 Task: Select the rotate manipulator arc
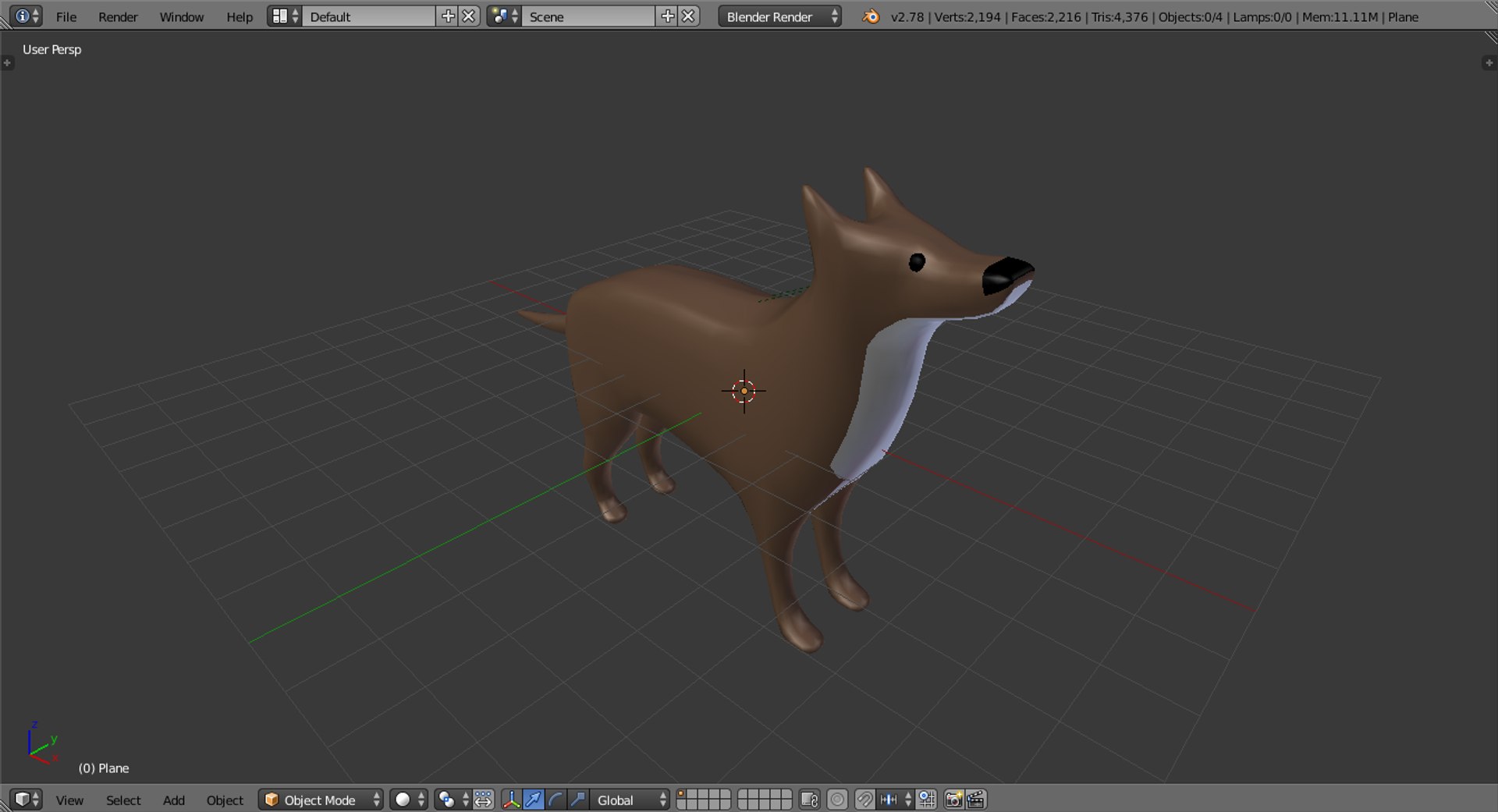556,800
